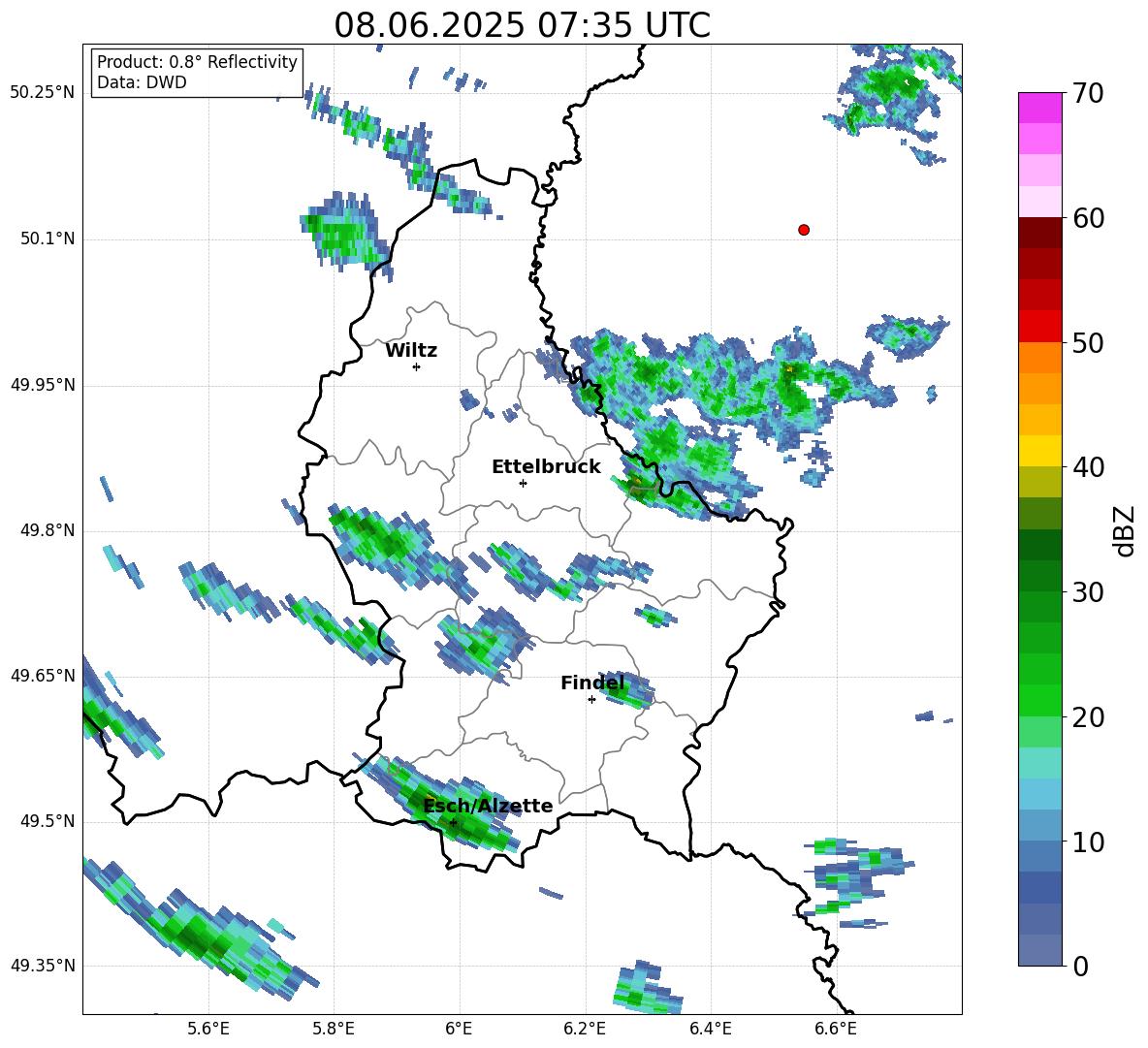Click the 10 colorbar tick label
Image resolution: width=1148 pixels, height=1048 pixels.
[x=1088, y=842]
